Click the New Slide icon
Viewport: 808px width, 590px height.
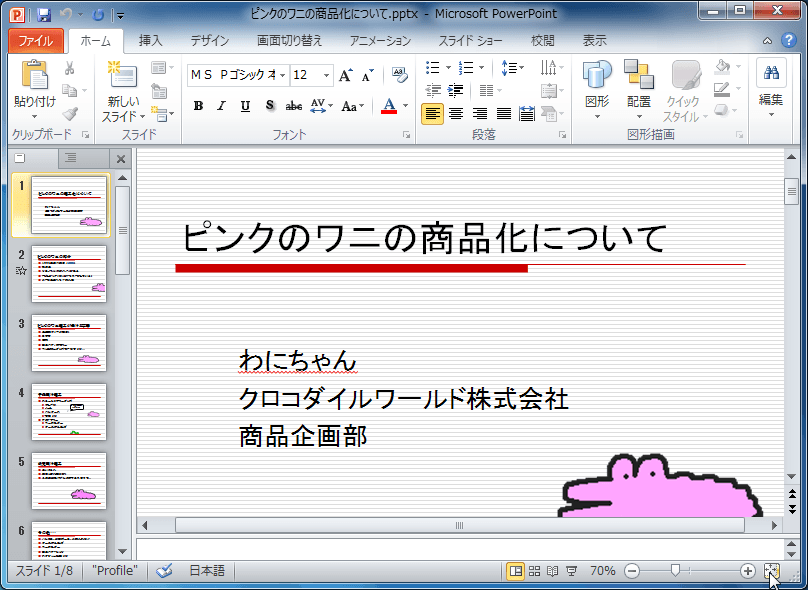click(x=122, y=74)
